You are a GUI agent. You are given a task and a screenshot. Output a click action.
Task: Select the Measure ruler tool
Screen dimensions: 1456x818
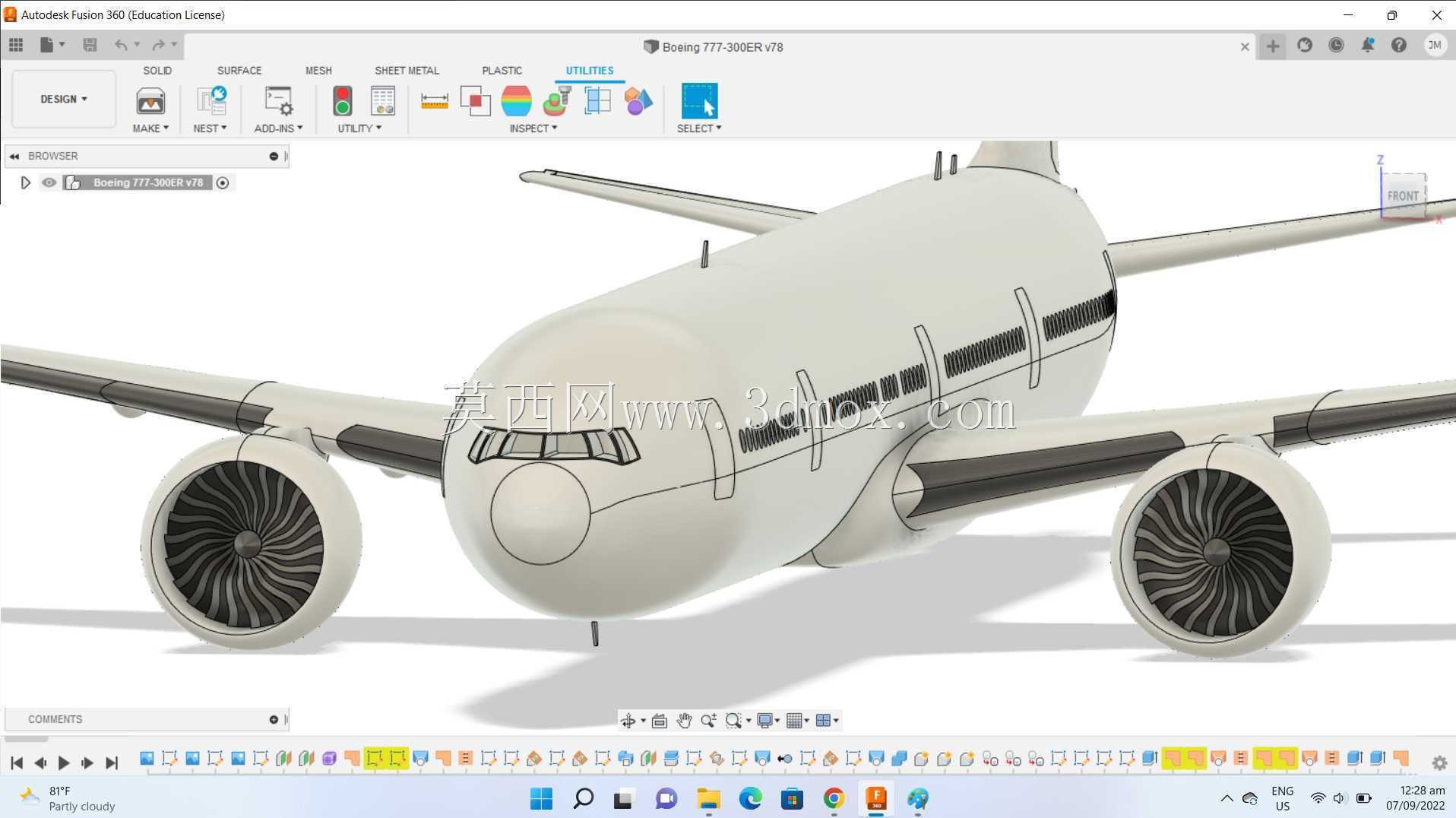434,100
